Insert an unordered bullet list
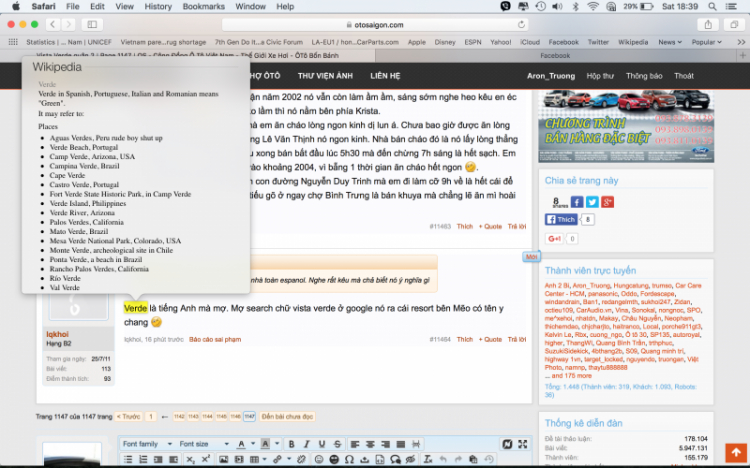This screenshot has height=468, width=750. coord(128,459)
